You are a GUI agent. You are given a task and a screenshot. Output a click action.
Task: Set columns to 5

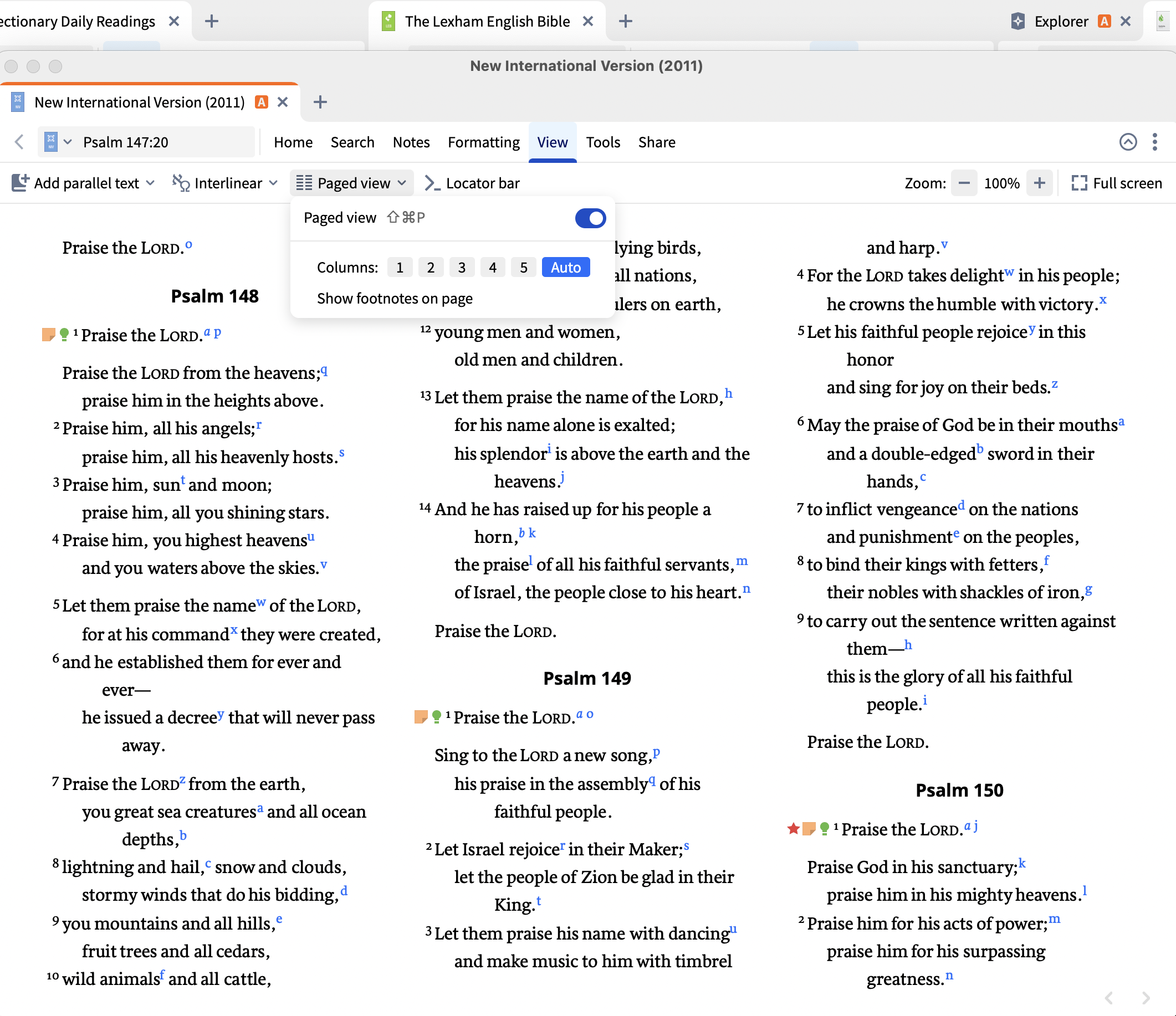(x=524, y=267)
